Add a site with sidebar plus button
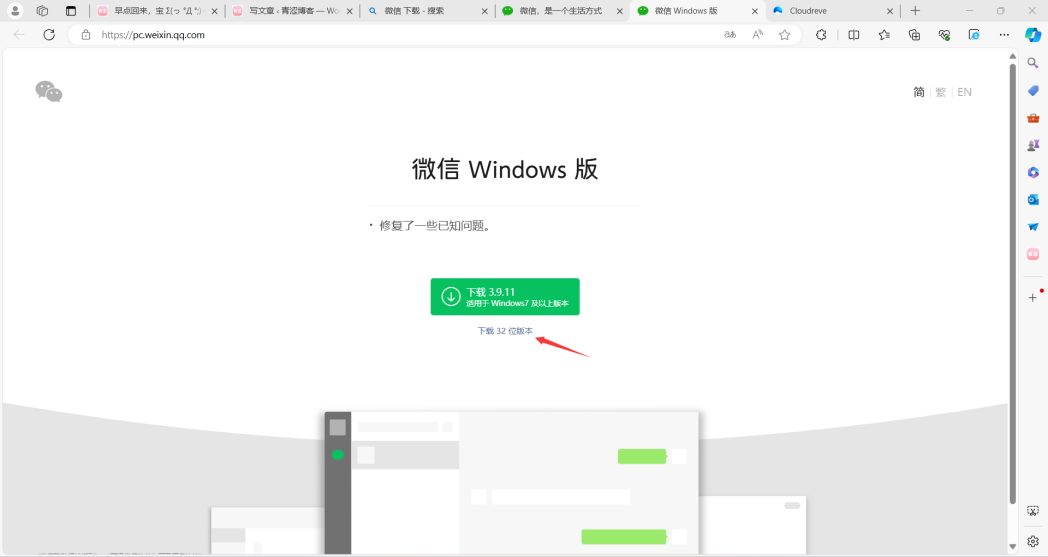Viewport: 1048px width, 557px height. (x=1033, y=298)
